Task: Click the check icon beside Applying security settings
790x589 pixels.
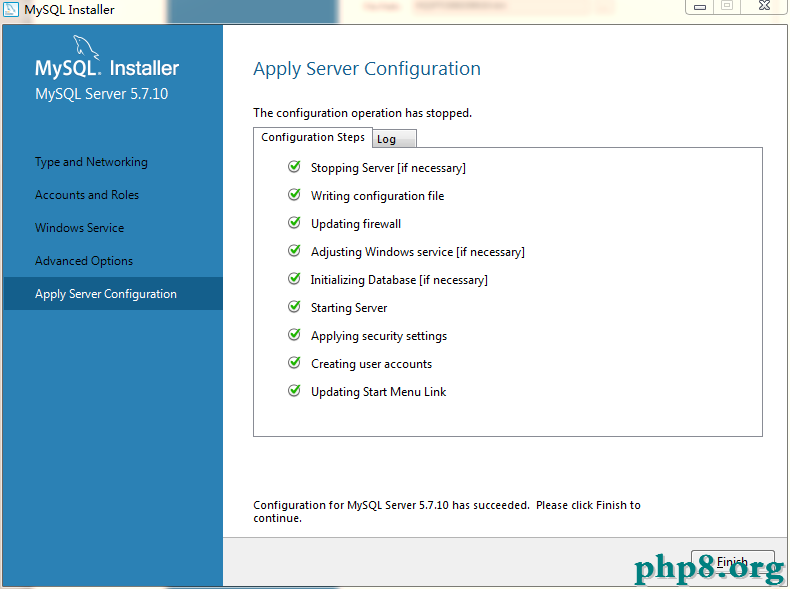Action: (x=294, y=335)
